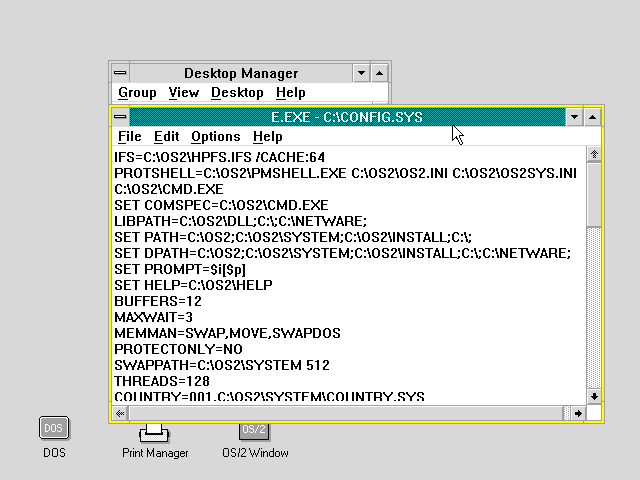The width and height of the screenshot is (640, 480).
Task: Open Help menu in E.EXE editor
Action: pyautogui.click(x=267, y=136)
